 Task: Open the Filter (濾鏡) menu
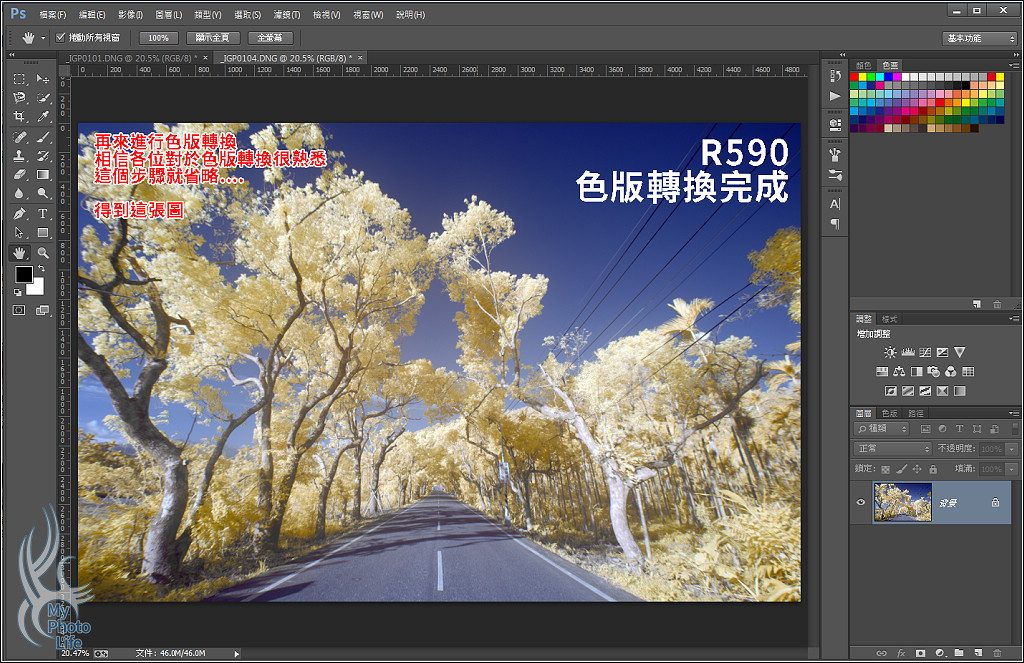click(286, 15)
